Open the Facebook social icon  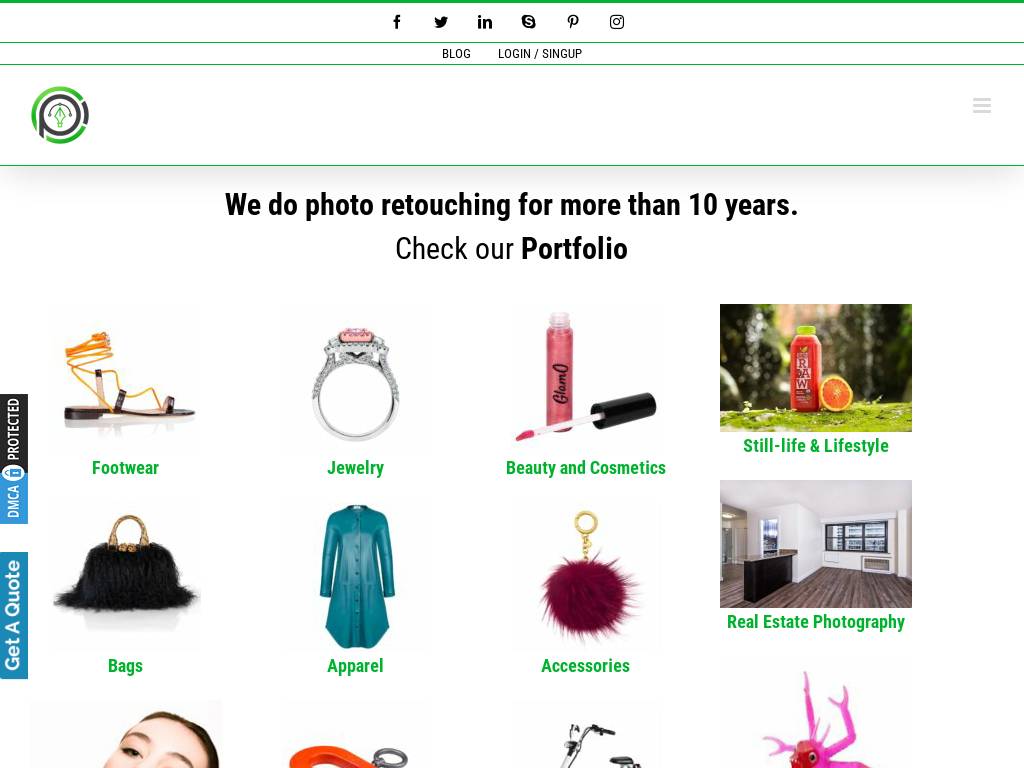pos(396,22)
